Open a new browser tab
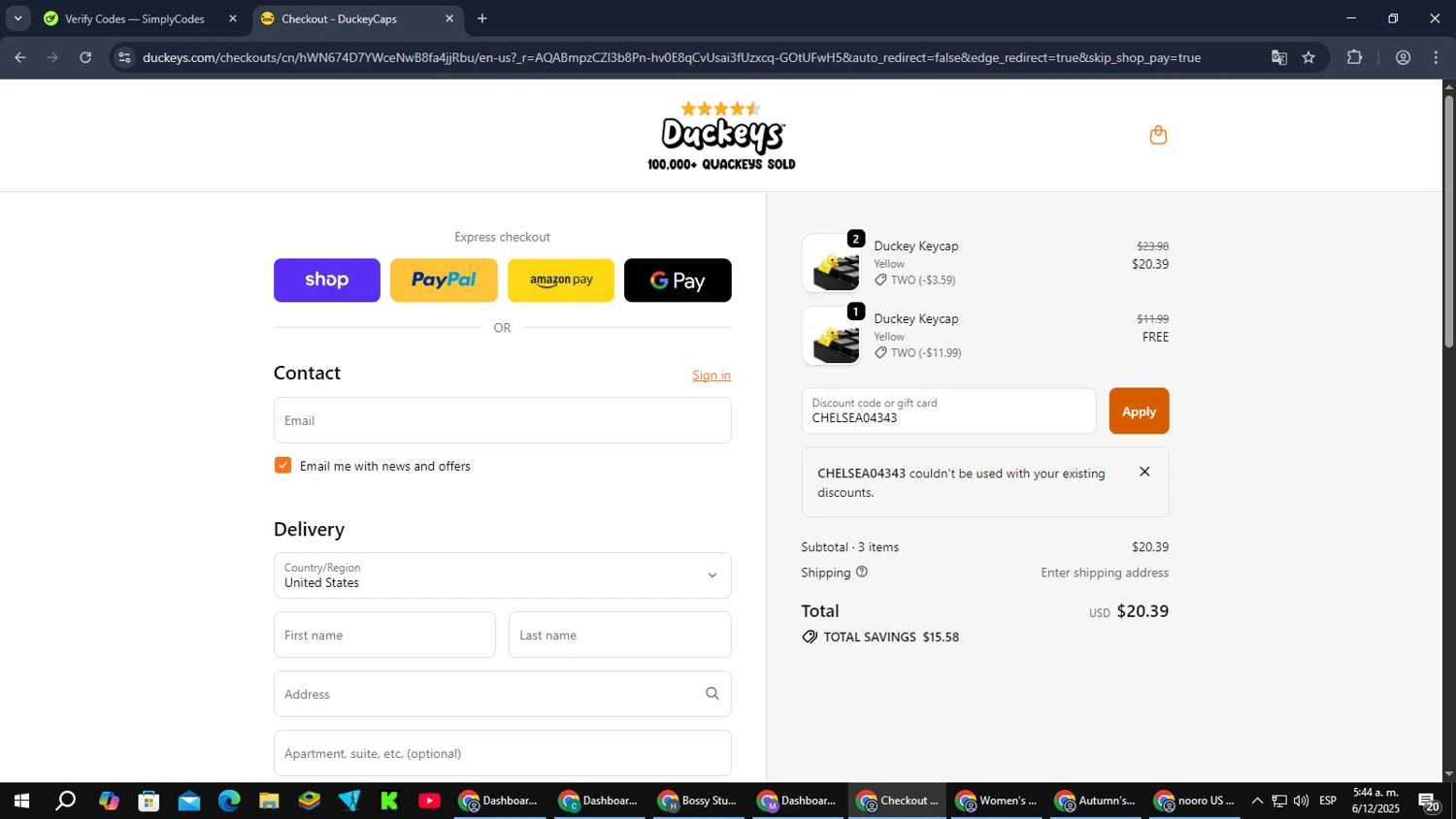Viewport: 1456px width, 819px height. (x=482, y=18)
